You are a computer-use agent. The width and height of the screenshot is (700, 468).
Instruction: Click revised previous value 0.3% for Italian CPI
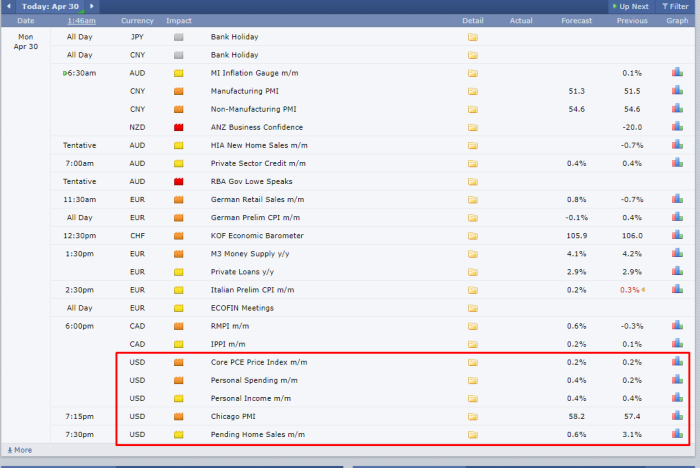tap(629, 290)
